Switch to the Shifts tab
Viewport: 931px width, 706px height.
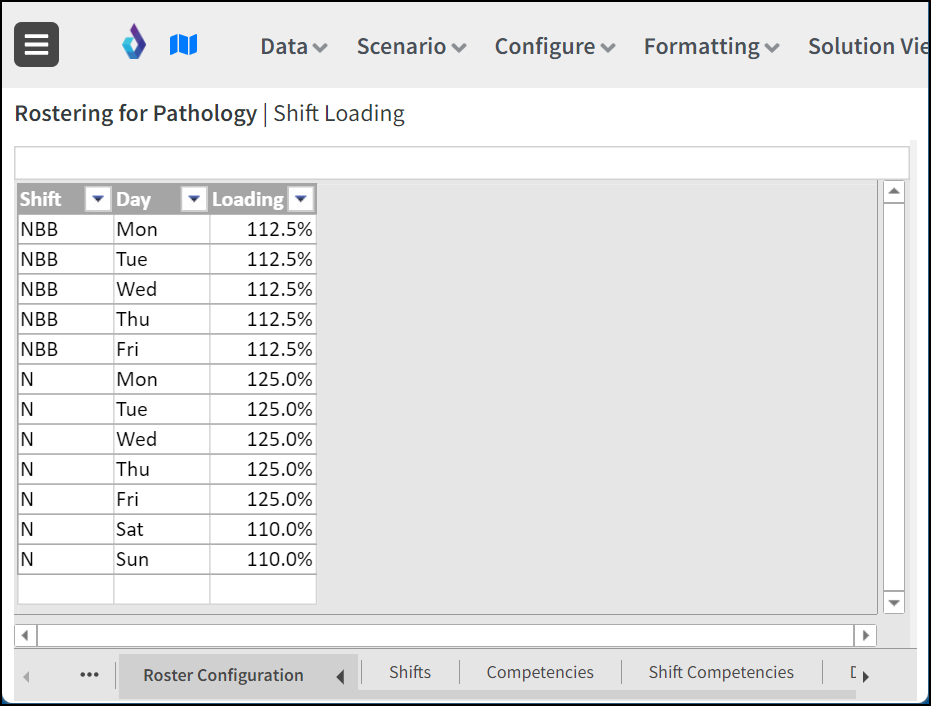pyautogui.click(x=410, y=672)
